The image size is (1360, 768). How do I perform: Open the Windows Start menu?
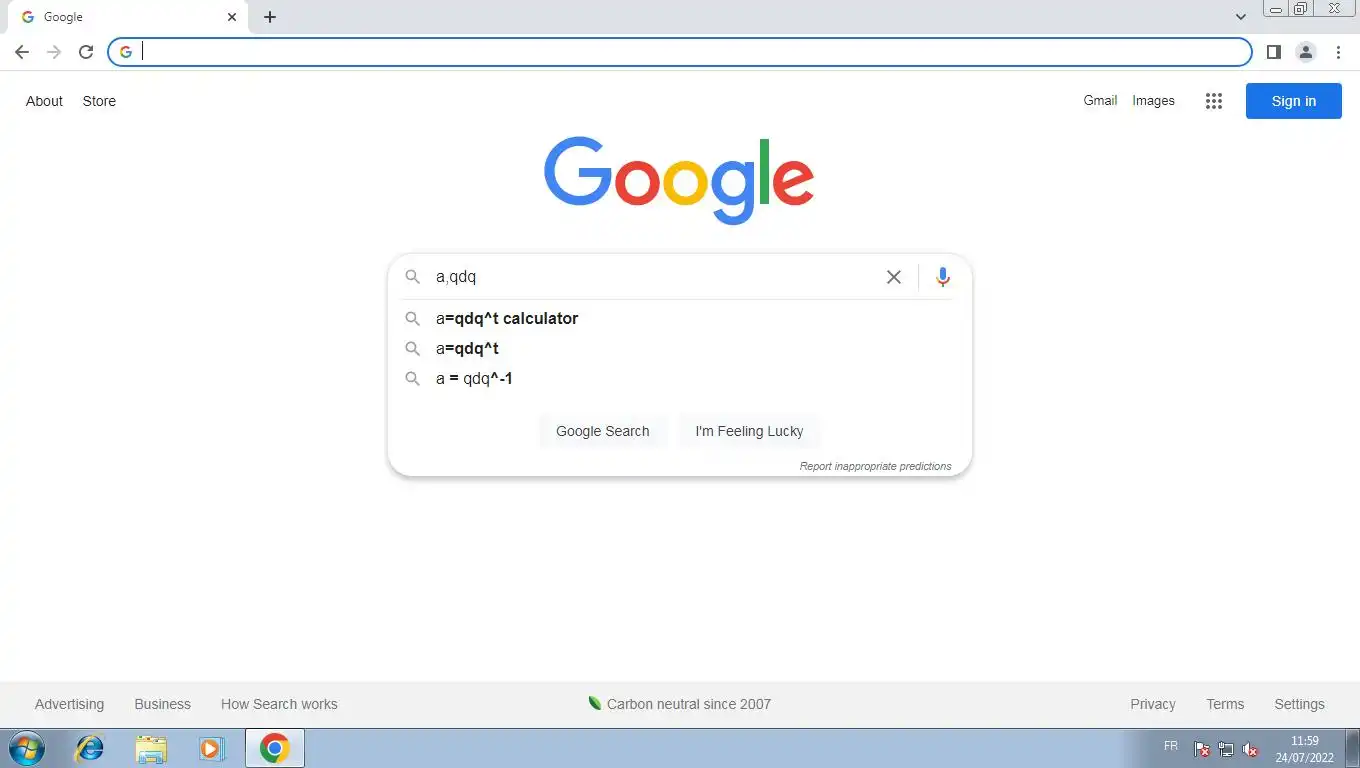[x=27, y=748]
